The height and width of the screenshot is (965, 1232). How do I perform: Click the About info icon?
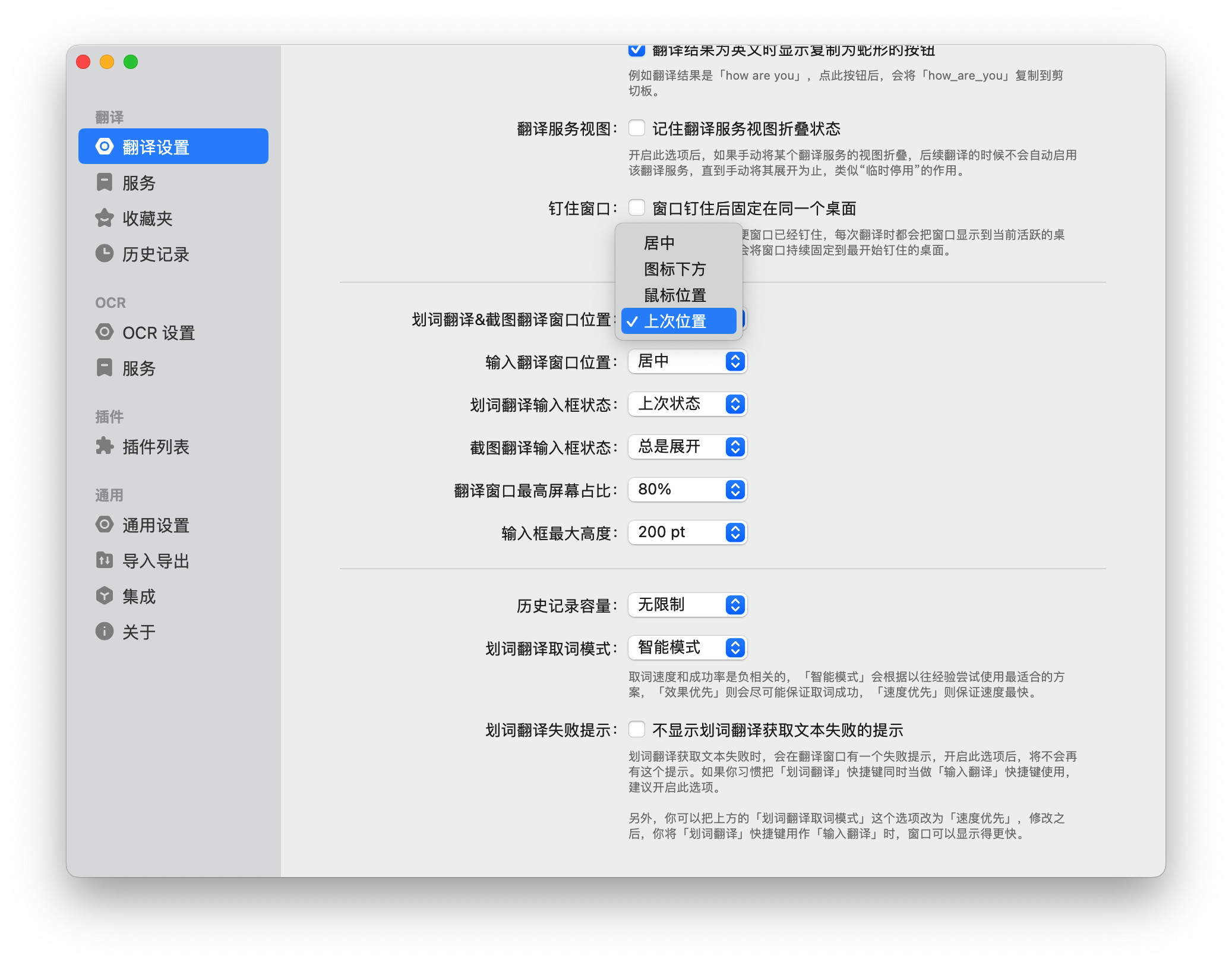point(105,632)
